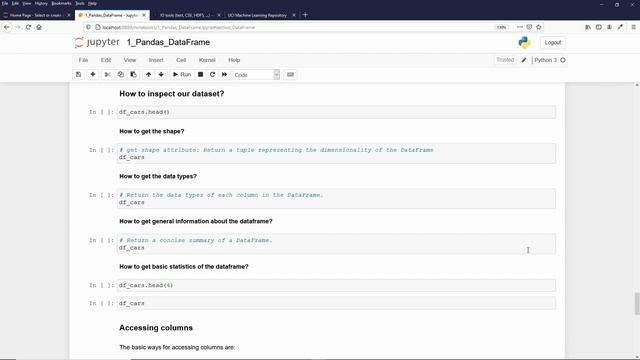640x360 pixels.
Task: Go back with browser back arrow
Action: 7,27
